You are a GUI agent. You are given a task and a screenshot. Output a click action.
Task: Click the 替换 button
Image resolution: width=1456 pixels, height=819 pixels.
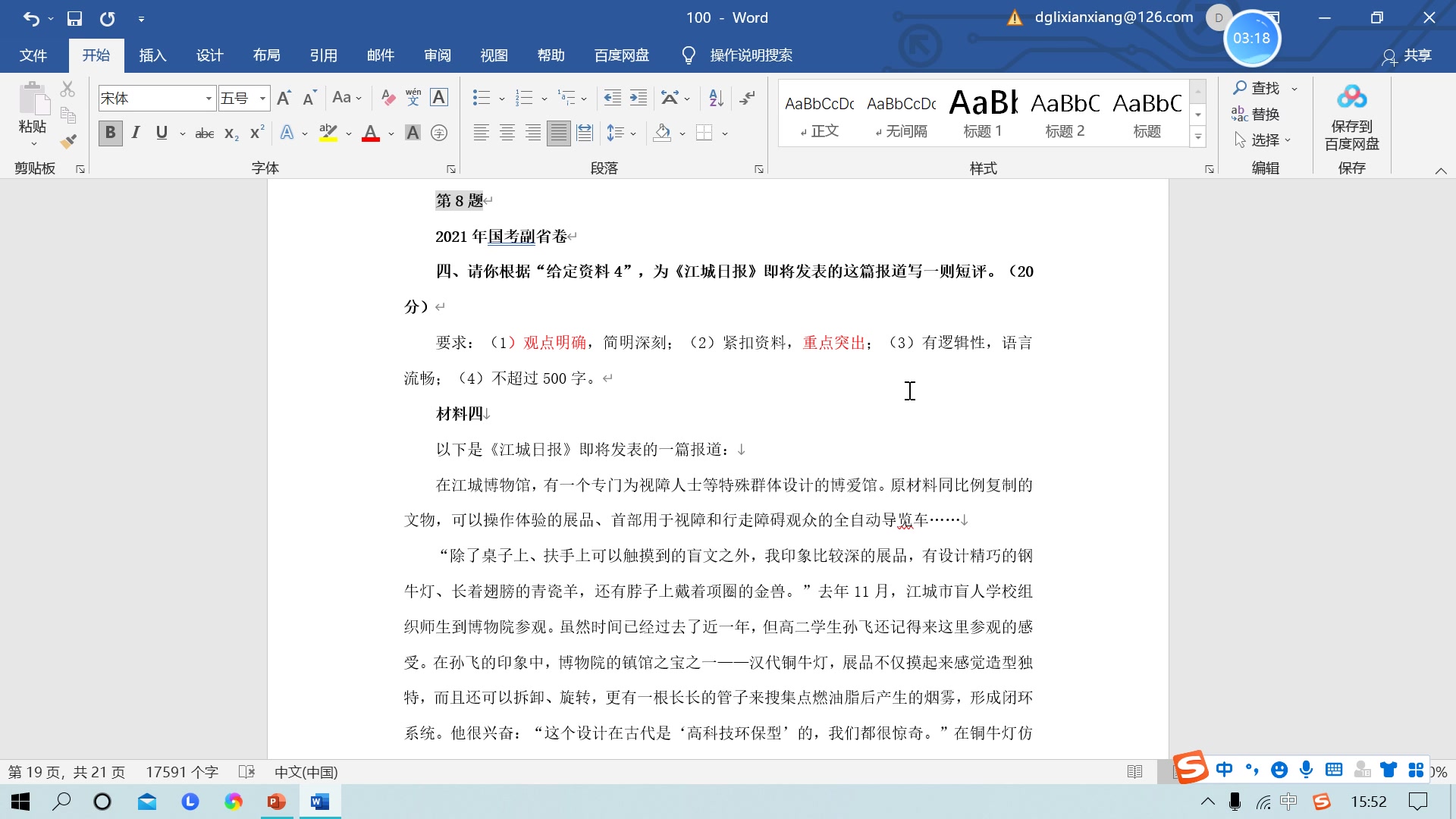click(x=1257, y=114)
